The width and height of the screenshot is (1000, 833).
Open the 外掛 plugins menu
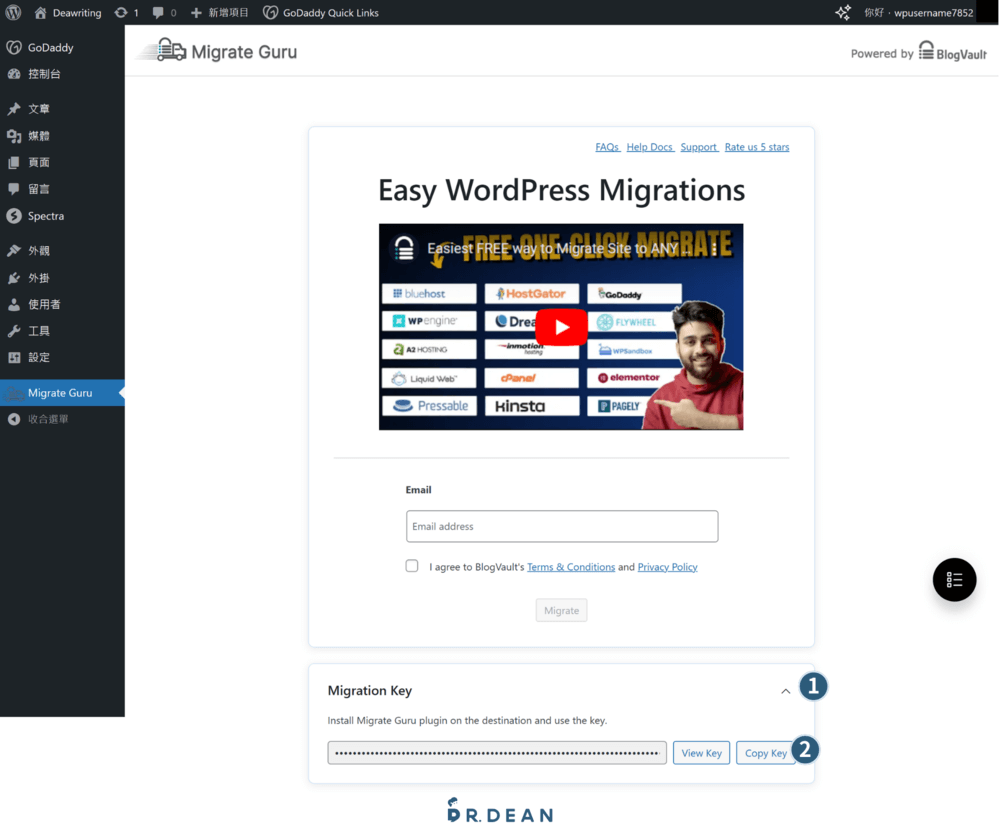pyautogui.click(x=62, y=278)
